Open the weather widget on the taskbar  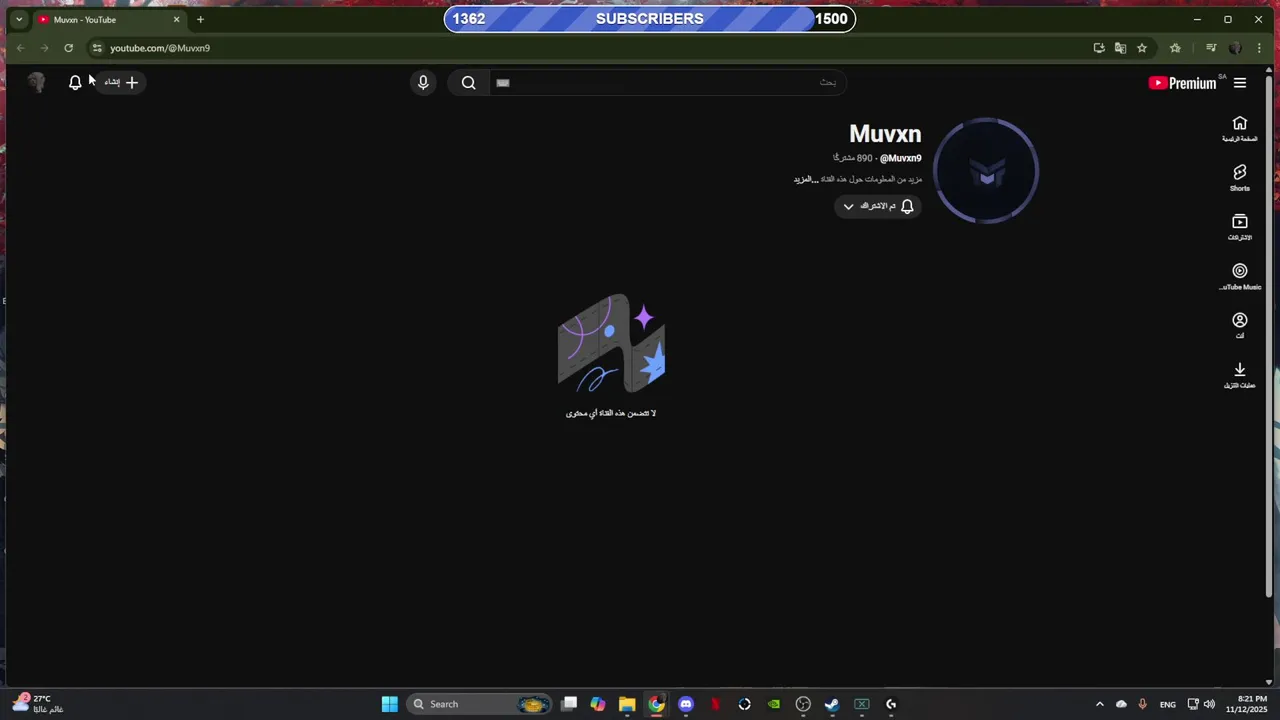[x=38, y=704]
